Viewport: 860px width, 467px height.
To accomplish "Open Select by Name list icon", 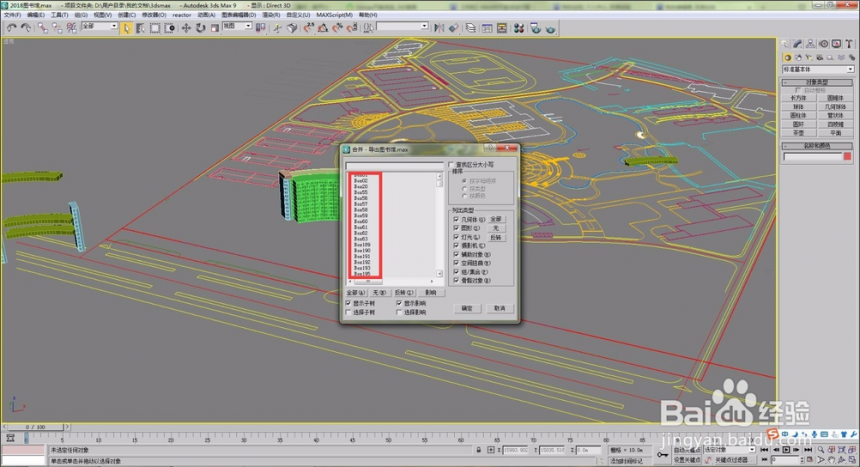I will point(140,28).
